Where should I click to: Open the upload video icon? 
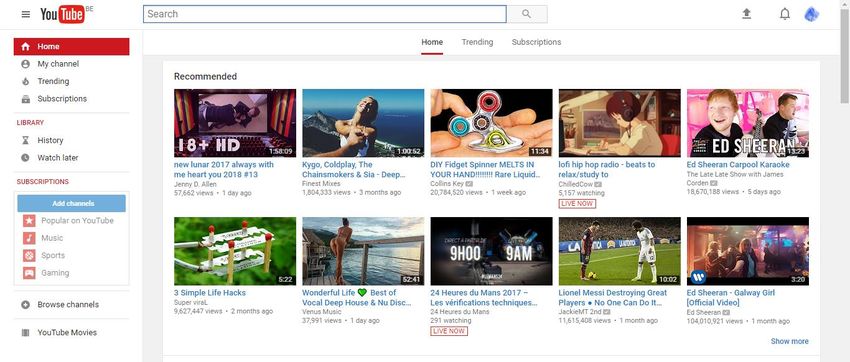(x=746, y=14)
